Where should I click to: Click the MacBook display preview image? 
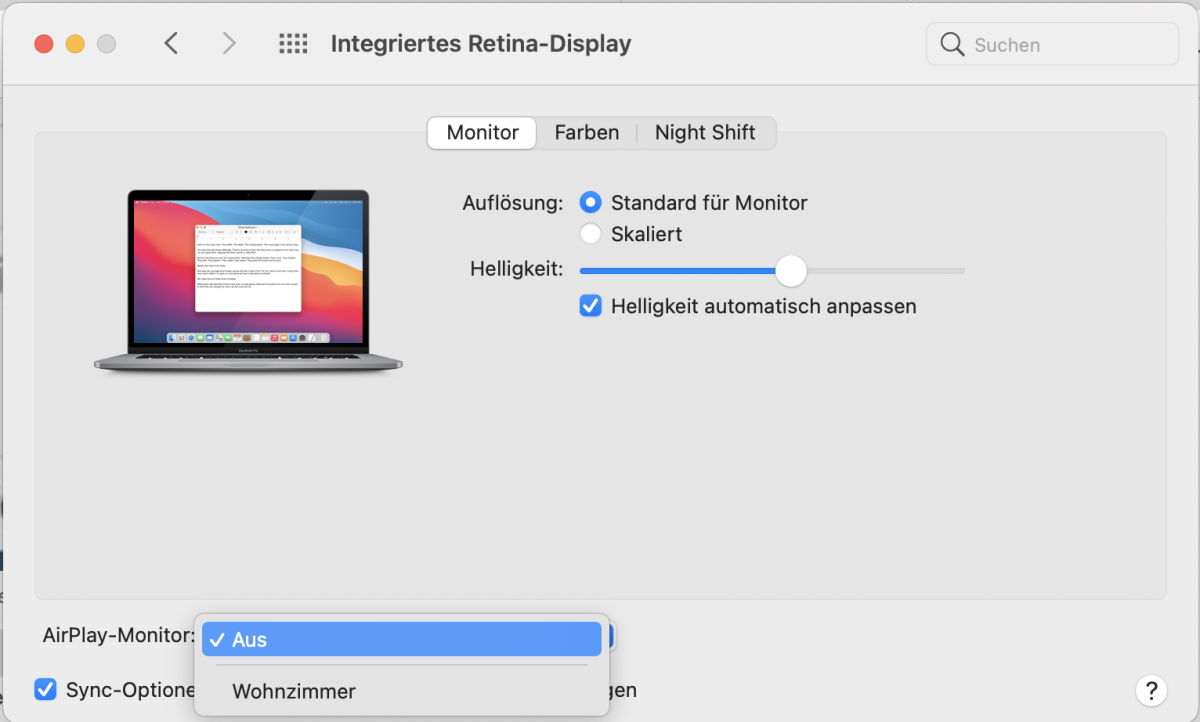point(248,282)
